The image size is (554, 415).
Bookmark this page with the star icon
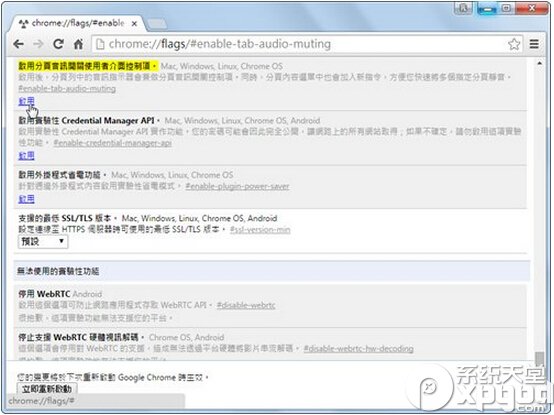tap(514, 44)
